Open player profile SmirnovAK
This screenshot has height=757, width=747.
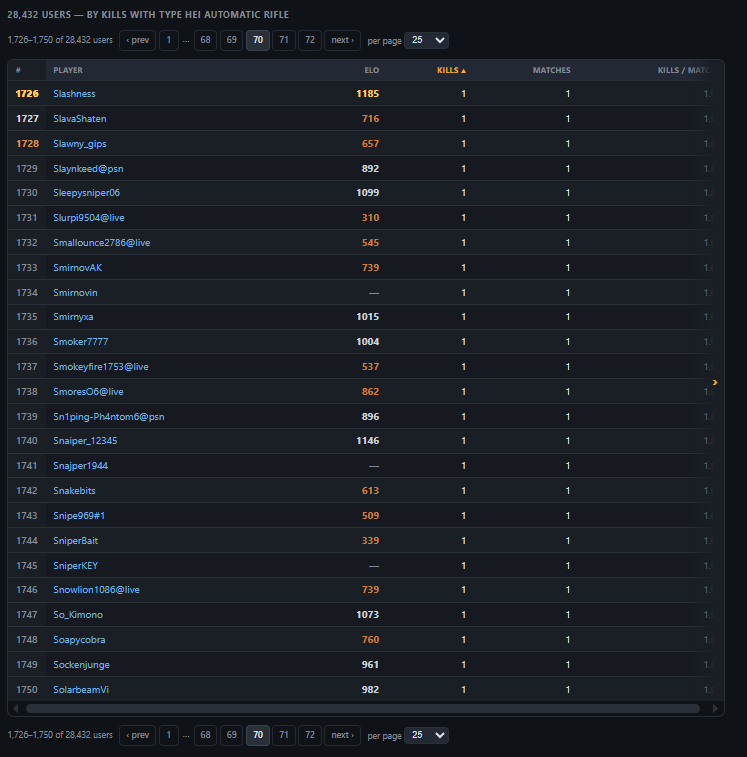point(77,268)
